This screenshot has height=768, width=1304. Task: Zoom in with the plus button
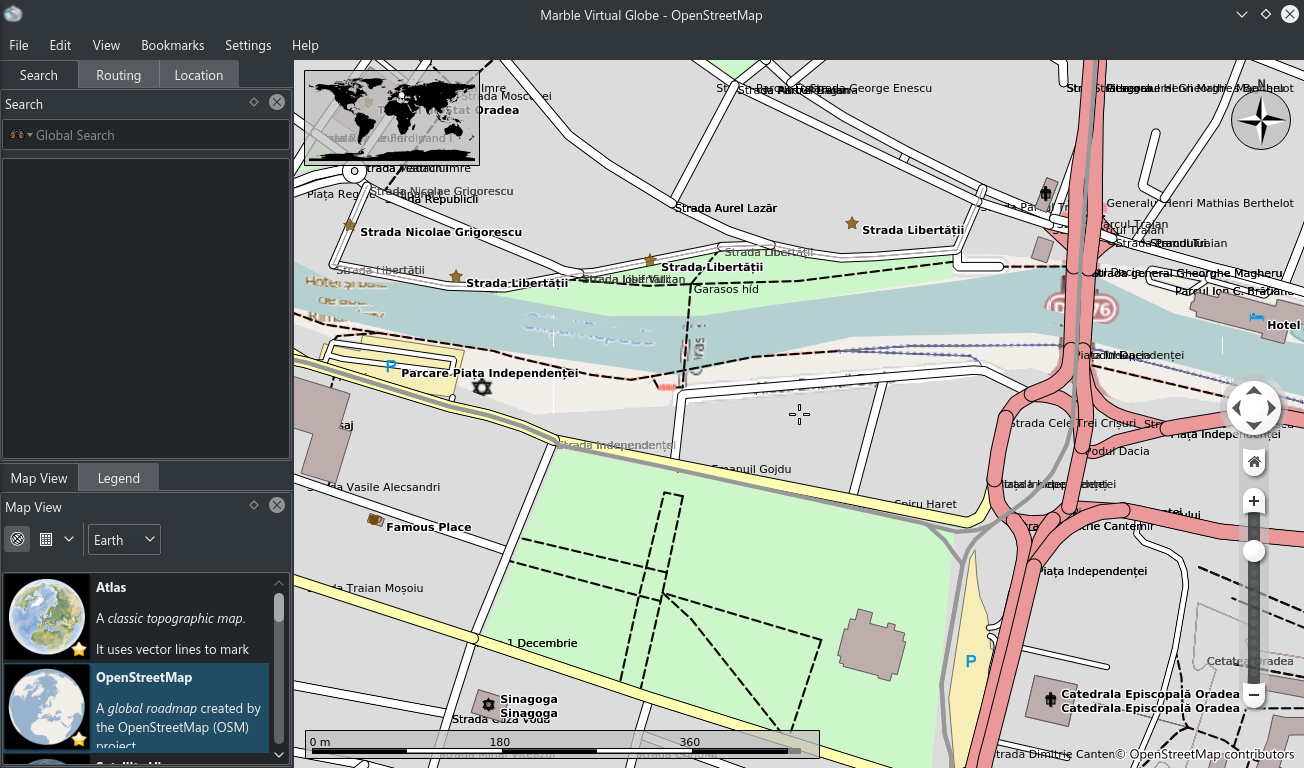point(1254,501)
